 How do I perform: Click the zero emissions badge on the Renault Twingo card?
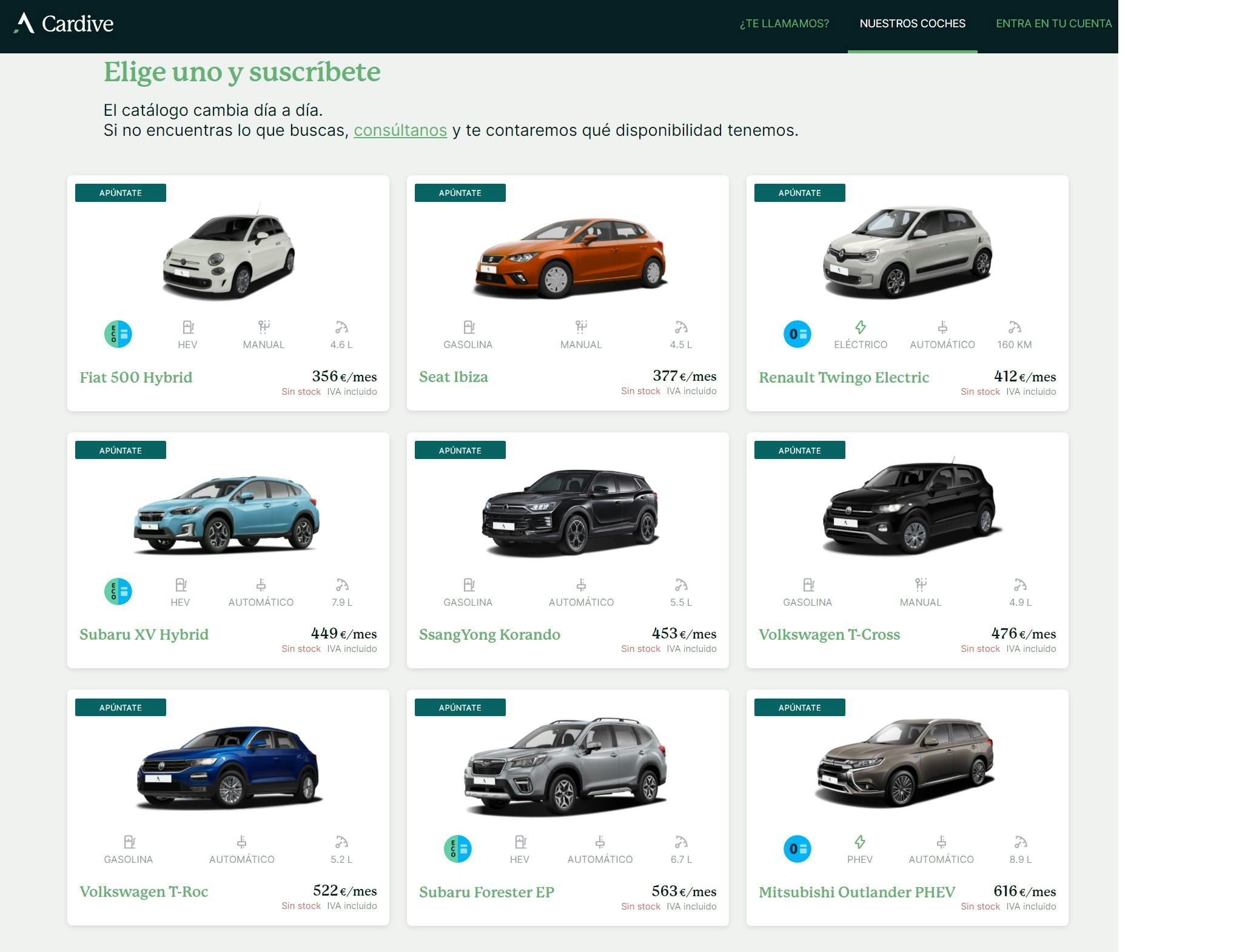tap(797, 334)
